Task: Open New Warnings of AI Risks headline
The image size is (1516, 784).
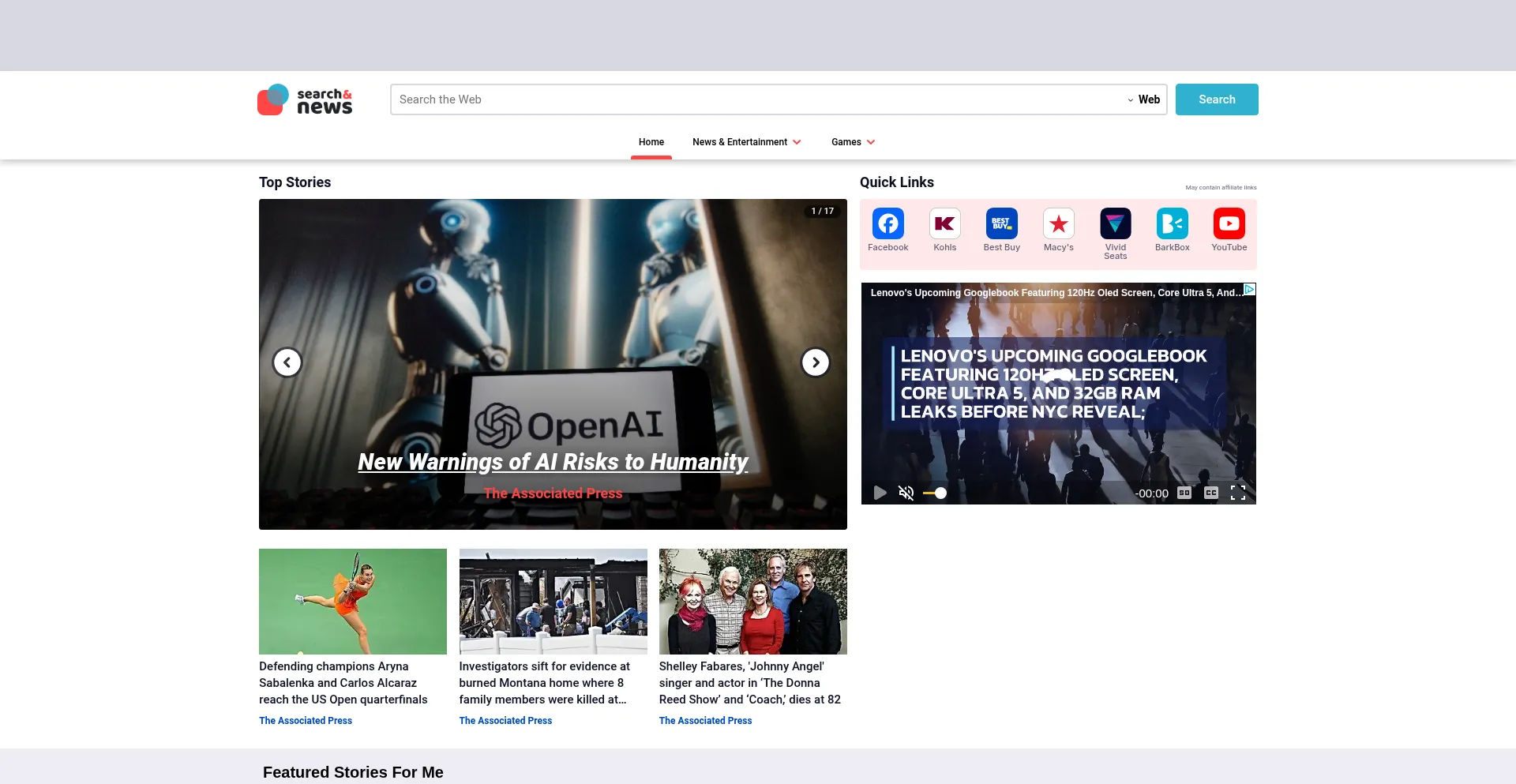Action: pyautogui.click(x=553, y=462)
